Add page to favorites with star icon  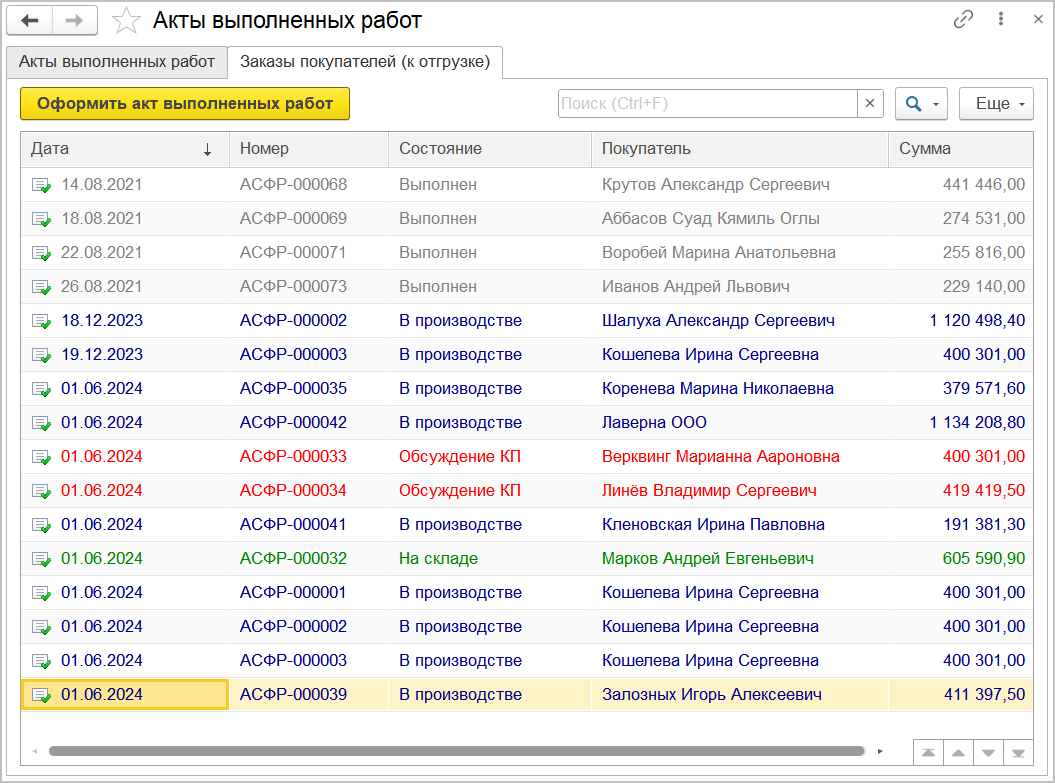(126, 21)
